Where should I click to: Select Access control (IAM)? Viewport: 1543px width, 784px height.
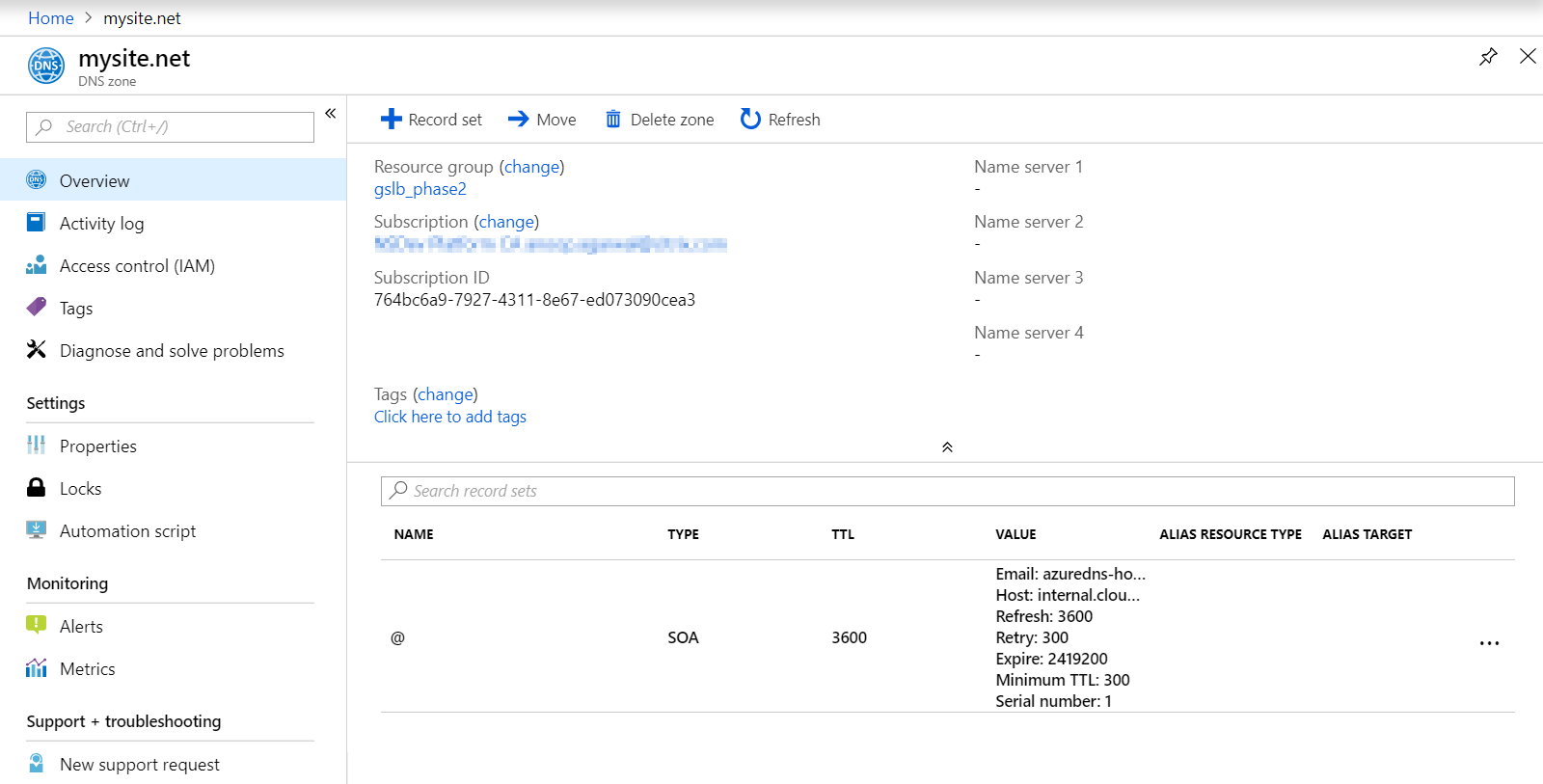[137, 266]
